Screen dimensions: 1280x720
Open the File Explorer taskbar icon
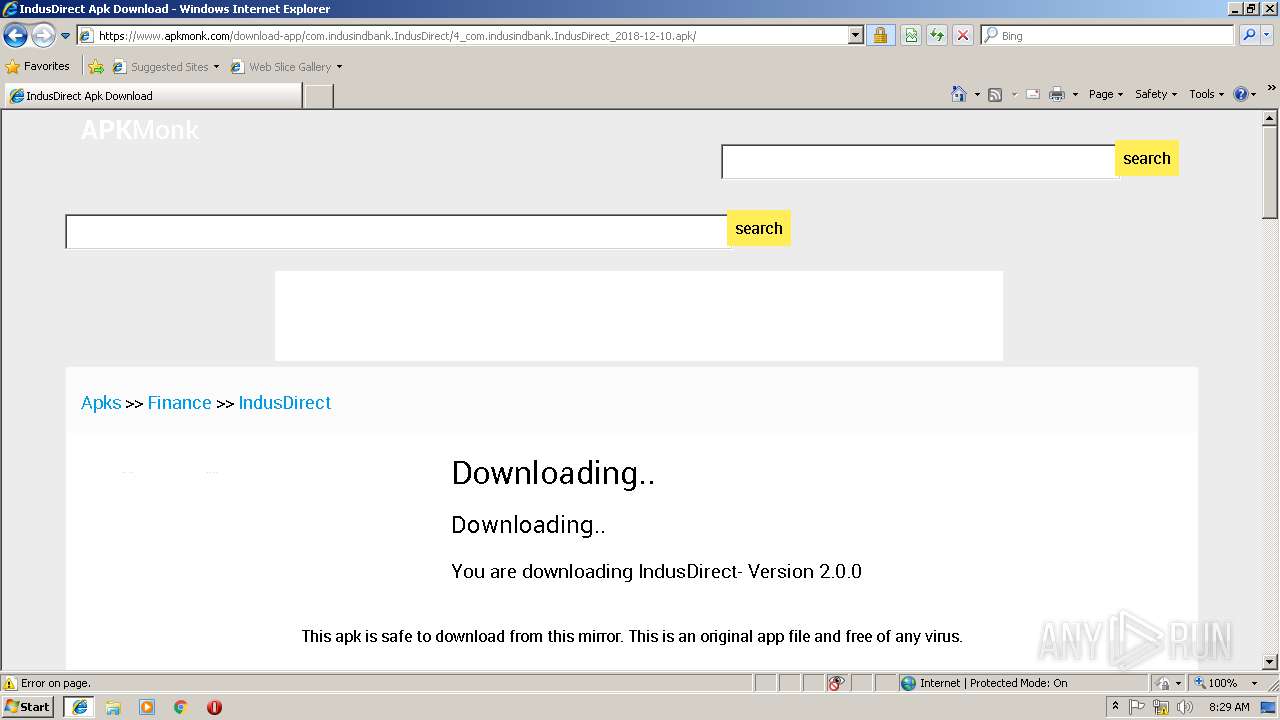113,707
